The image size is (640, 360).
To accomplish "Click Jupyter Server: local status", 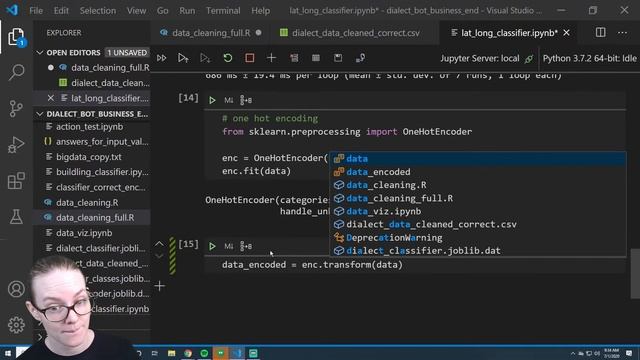I will [486, 58].
